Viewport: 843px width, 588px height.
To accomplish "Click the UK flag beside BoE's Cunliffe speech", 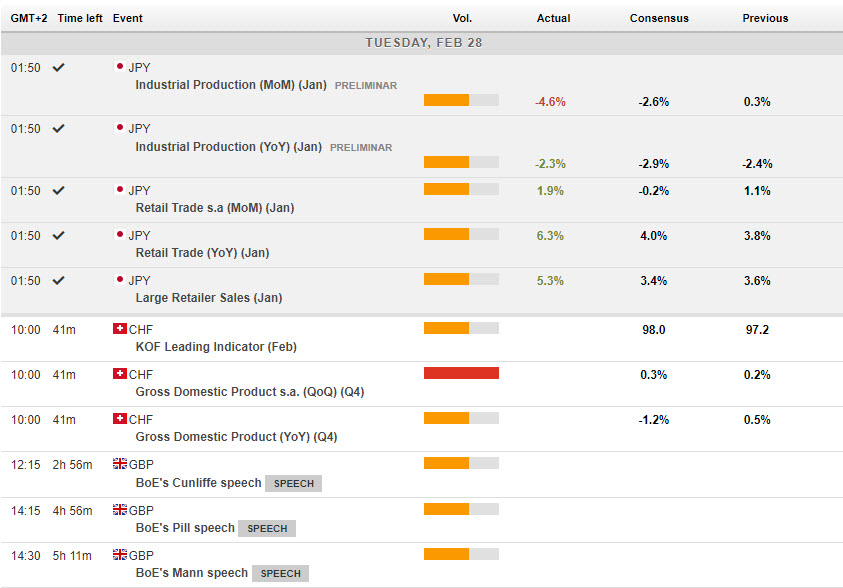I will point(120,464).
